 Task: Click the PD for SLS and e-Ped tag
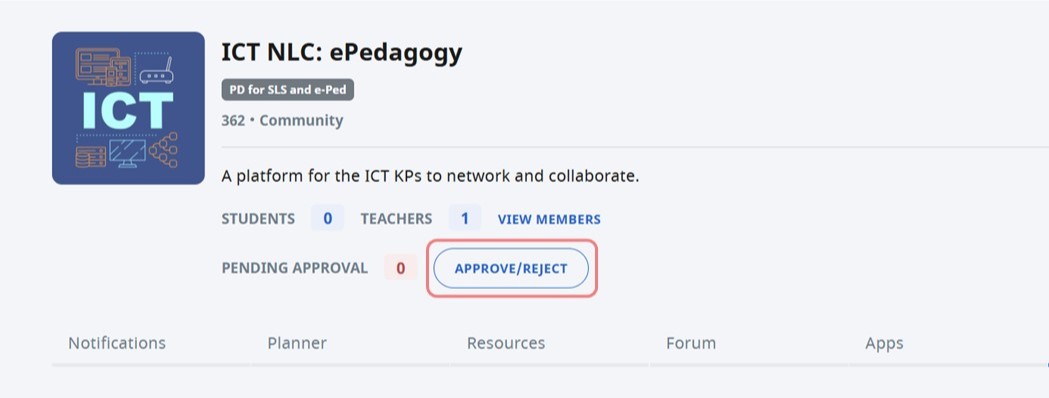coord(288,90)
